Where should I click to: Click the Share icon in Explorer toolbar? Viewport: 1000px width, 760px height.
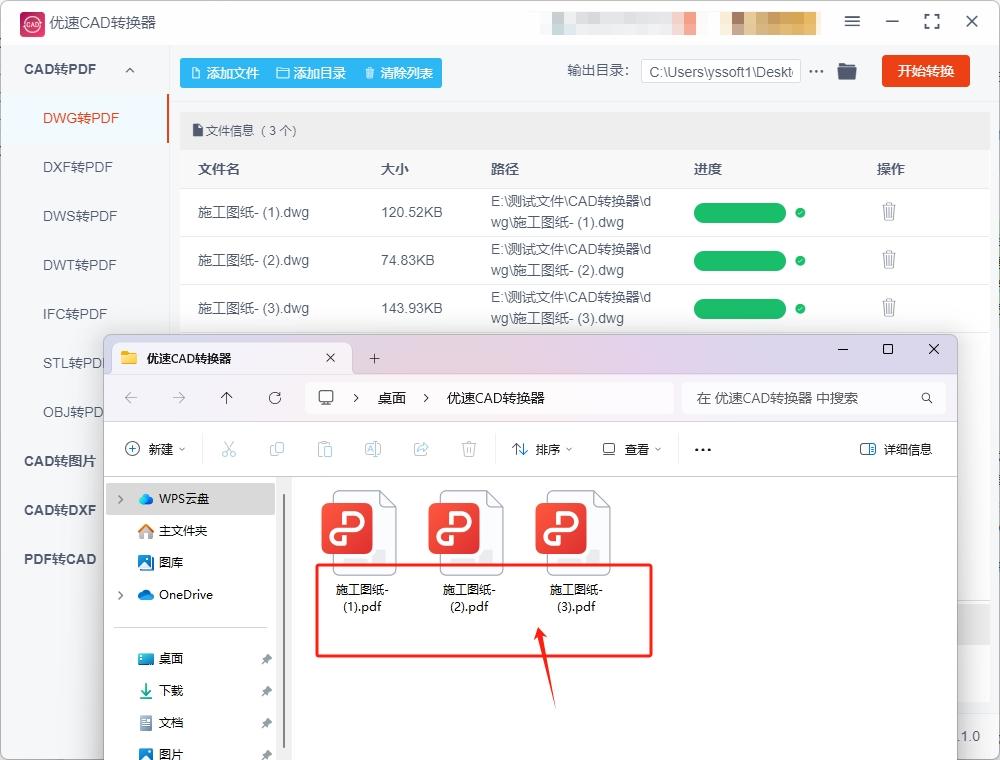(x=420, y=449)
